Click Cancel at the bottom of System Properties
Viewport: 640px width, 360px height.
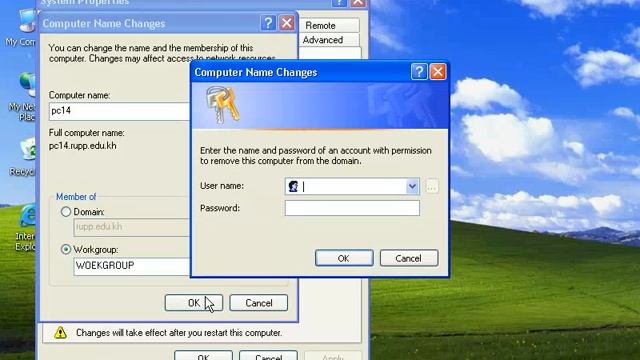[x=269, y=355]
